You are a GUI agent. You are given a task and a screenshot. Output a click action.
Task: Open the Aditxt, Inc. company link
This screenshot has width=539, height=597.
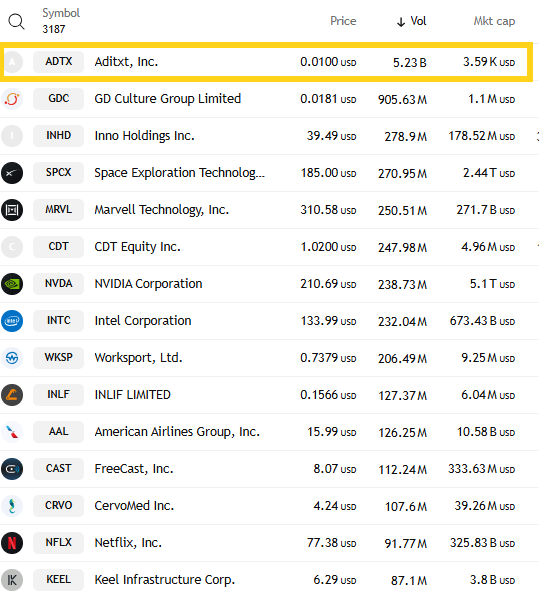[126, 62]
